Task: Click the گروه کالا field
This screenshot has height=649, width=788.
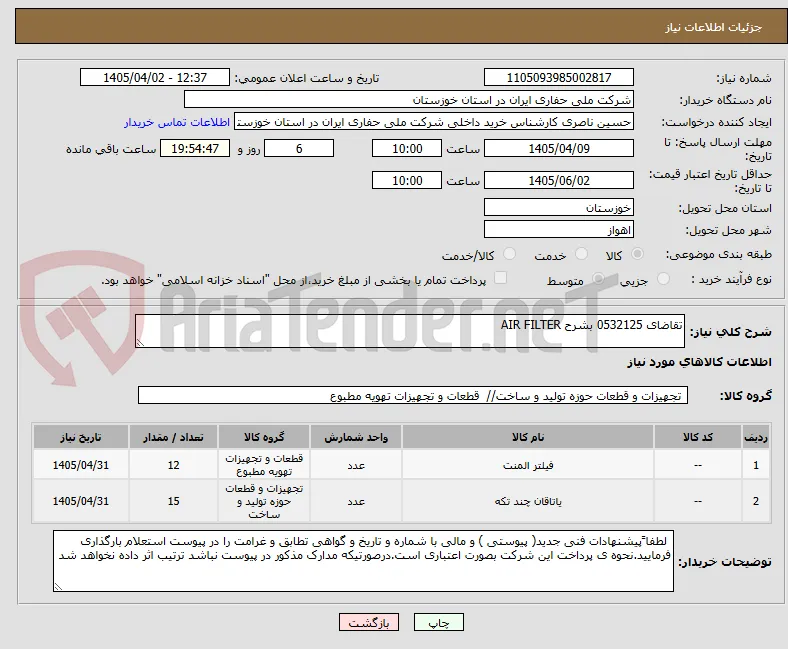Action: tap(413, 396)
